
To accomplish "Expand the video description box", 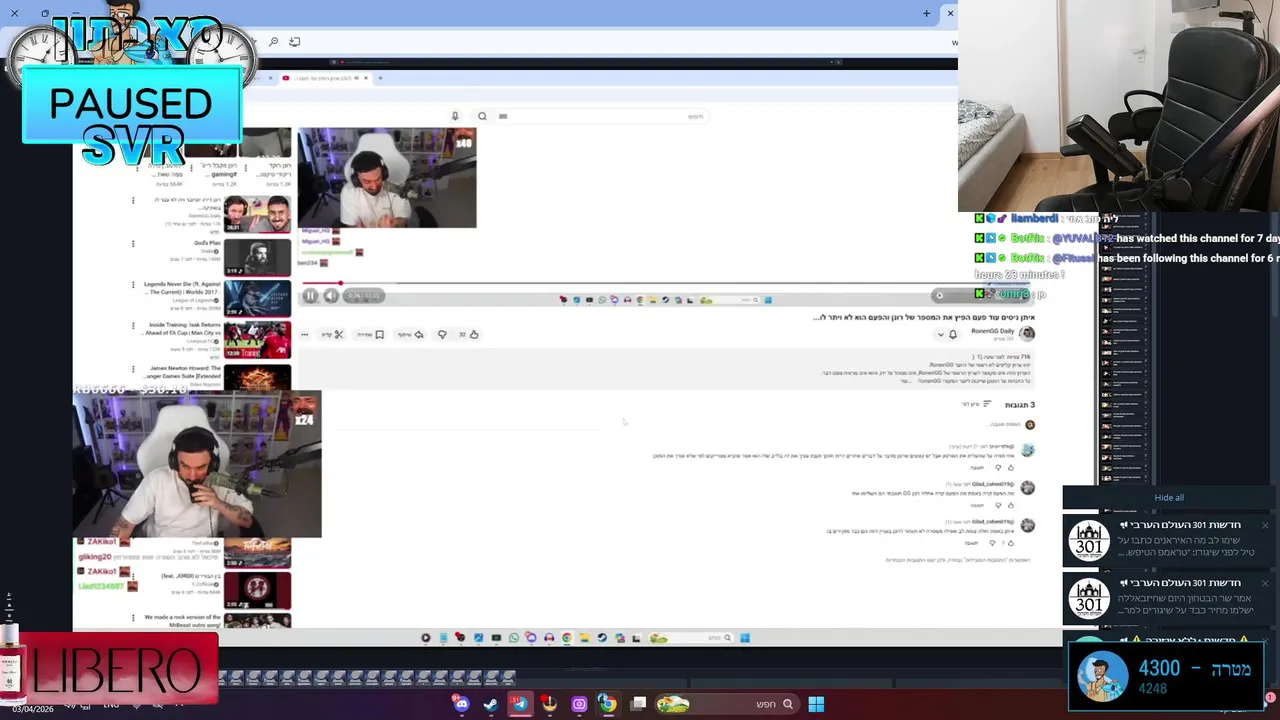I will [665, 368].
